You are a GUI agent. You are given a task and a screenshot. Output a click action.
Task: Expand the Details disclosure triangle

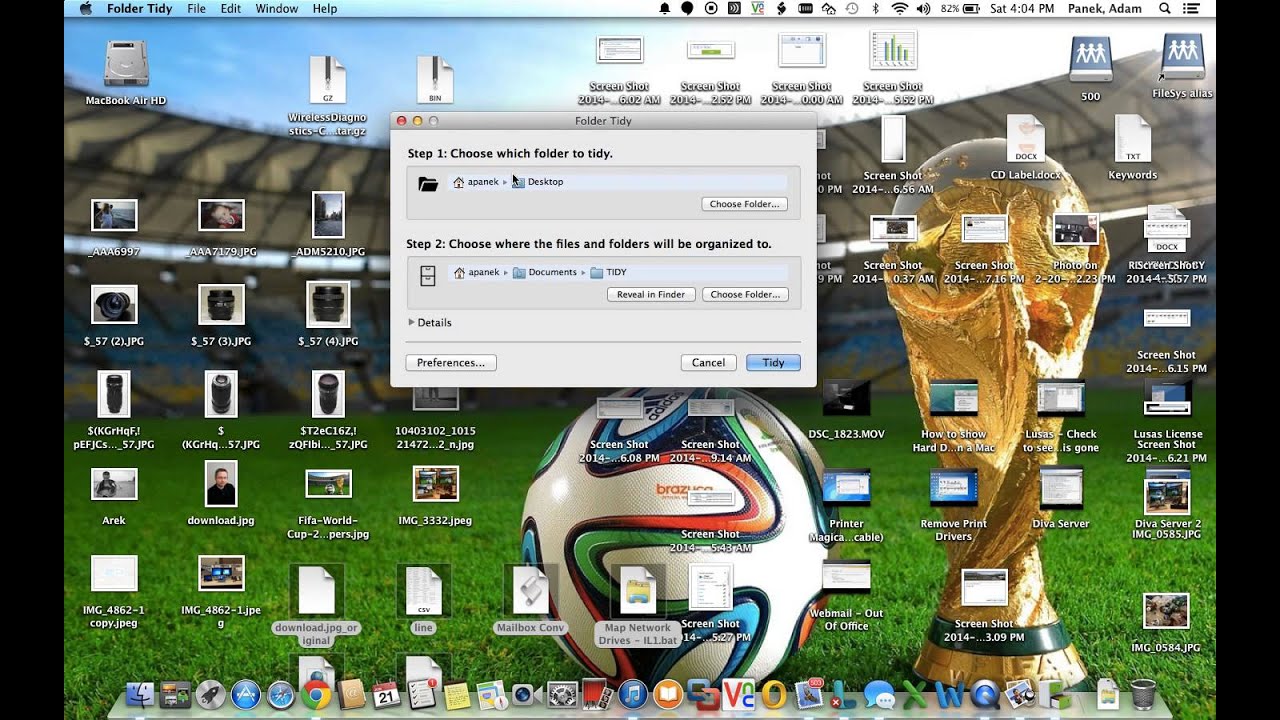pos(412,322)
